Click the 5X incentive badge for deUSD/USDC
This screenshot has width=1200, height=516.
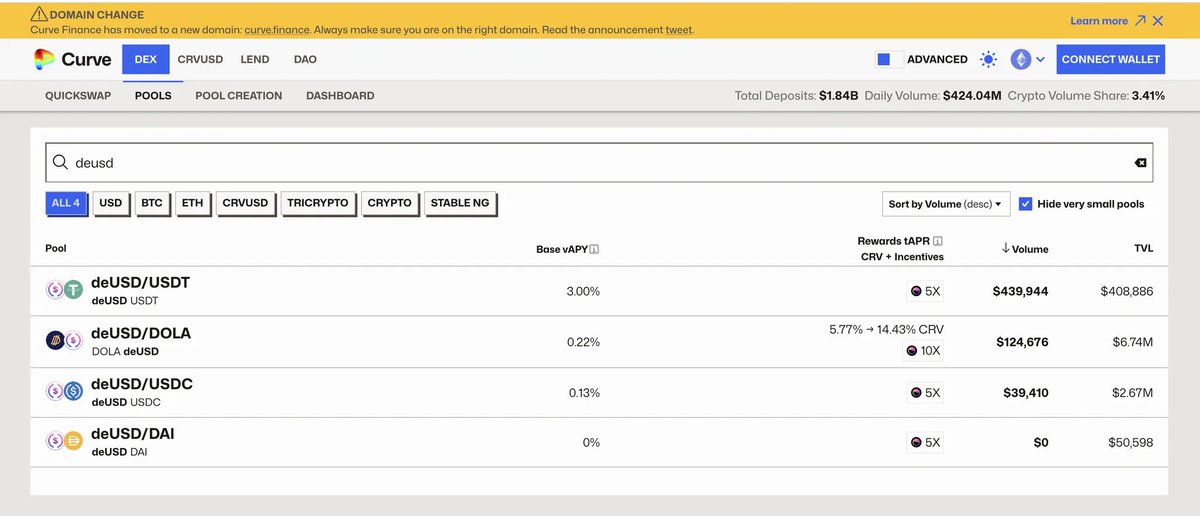(x=925, y=393)
